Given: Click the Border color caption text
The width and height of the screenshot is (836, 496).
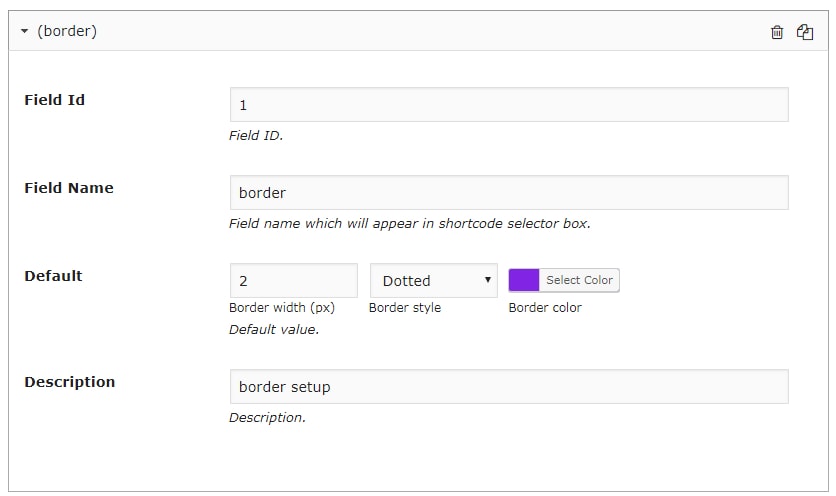Looking at the screenshot, I should [545, 308].
